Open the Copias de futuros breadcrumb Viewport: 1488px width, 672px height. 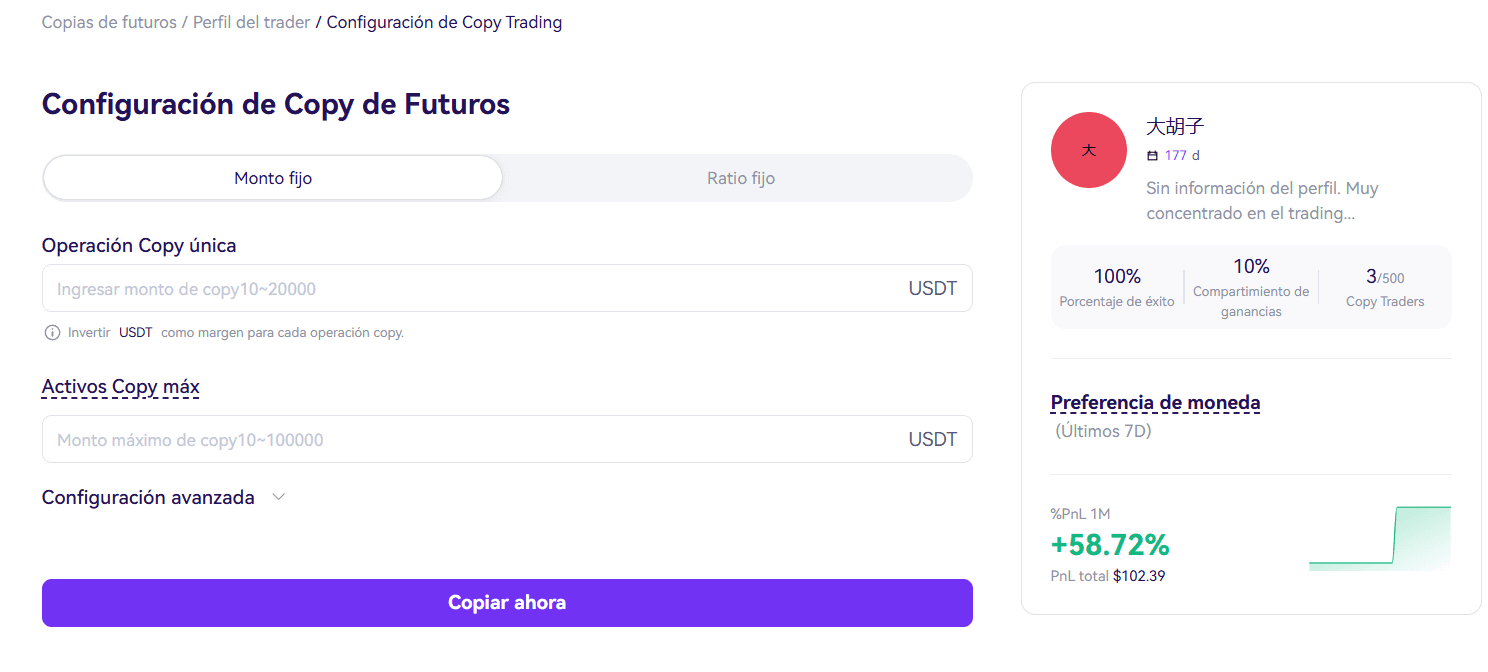pyautogui.click(x=109, y=22)
